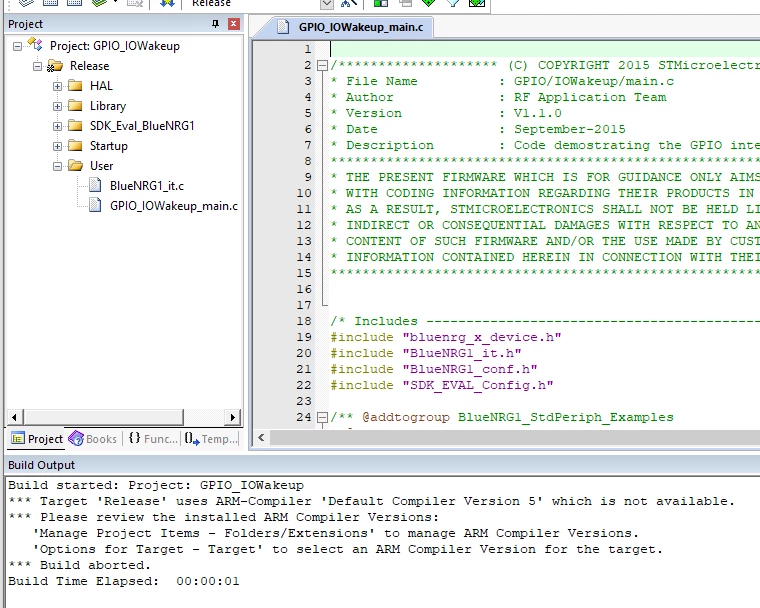This screenshot has width=760, height=608.
Task: Expand the Library folder
Action: pos(57,106)
